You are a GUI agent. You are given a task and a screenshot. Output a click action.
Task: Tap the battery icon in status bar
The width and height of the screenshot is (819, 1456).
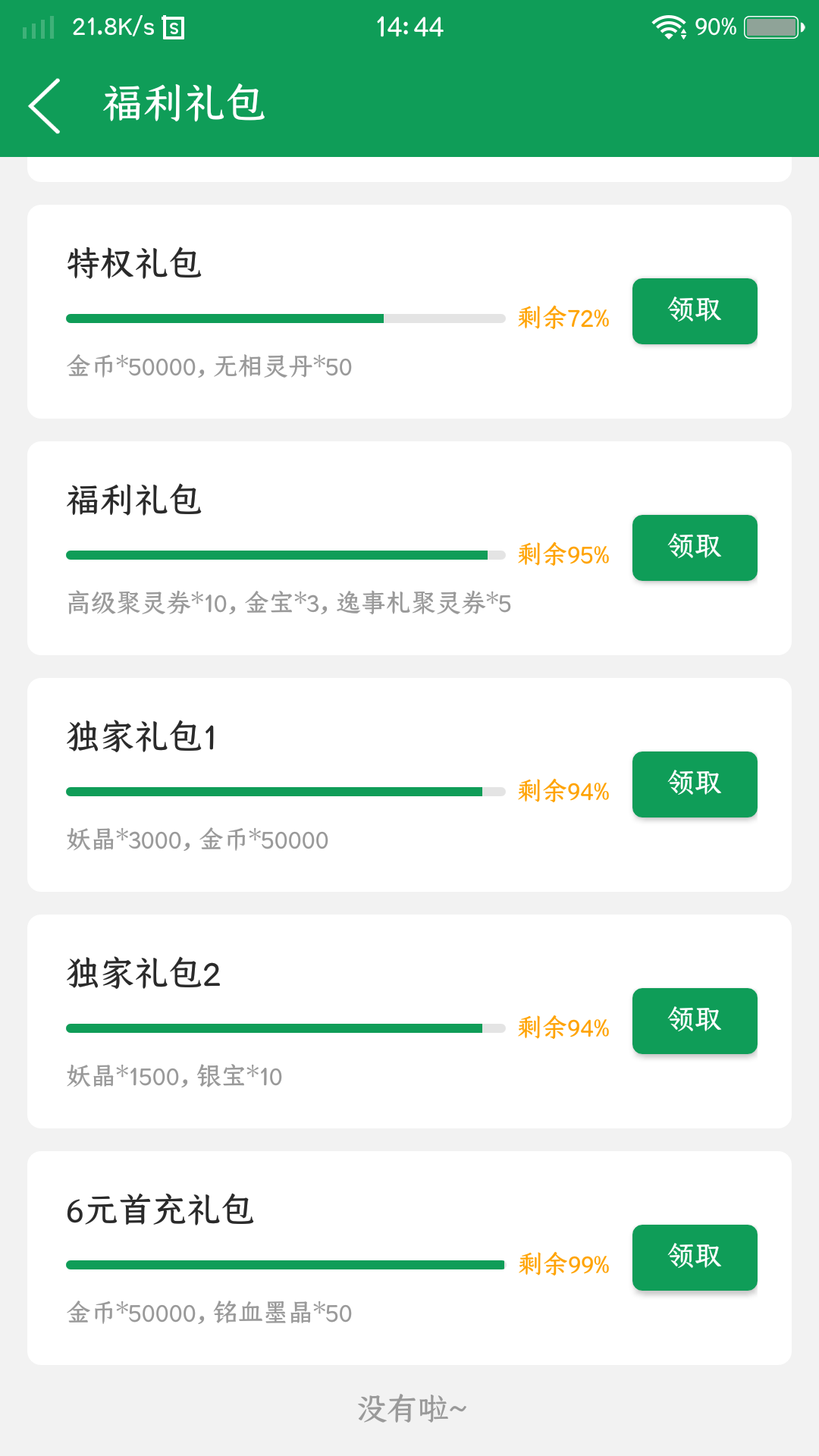[774, 27]
